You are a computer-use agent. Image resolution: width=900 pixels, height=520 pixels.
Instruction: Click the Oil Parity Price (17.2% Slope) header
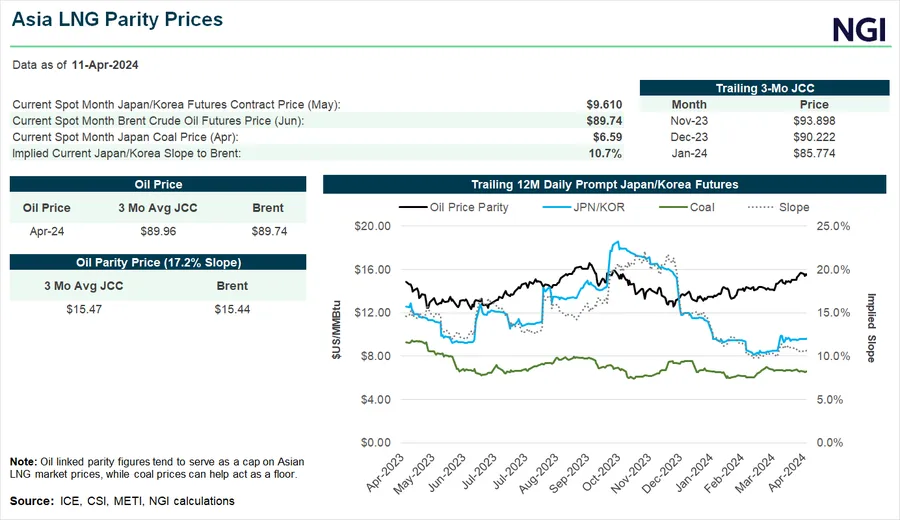[x=158, y=262]
